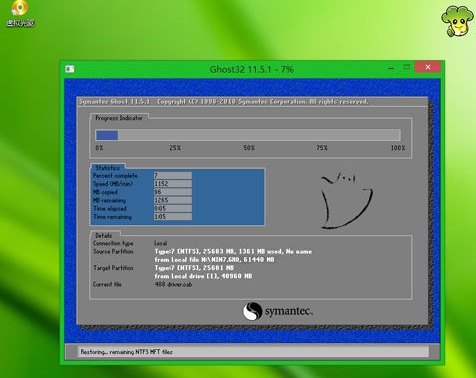Select the Percent complete value field
This screenshot has width=476, height=378.
pyautogui.click(x=173, y=175)
